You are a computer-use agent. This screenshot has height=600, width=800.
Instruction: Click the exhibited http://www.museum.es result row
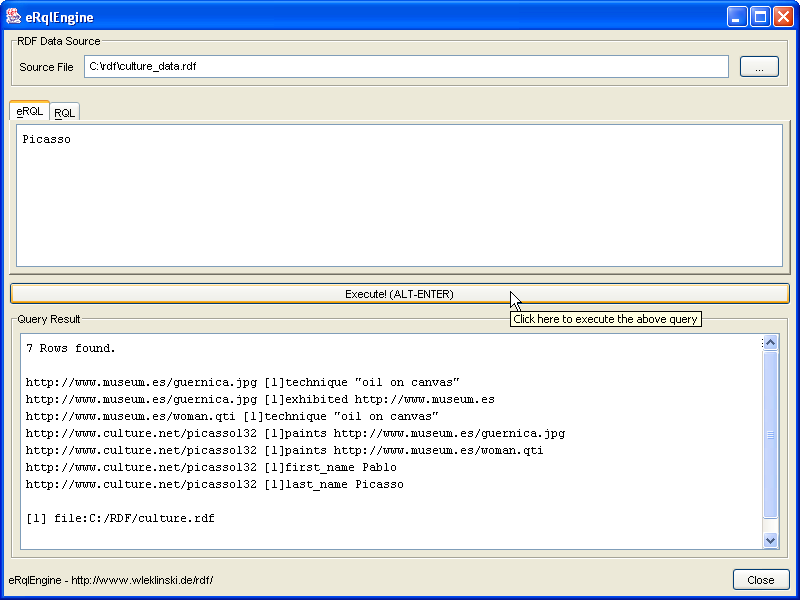click(260, 399)
